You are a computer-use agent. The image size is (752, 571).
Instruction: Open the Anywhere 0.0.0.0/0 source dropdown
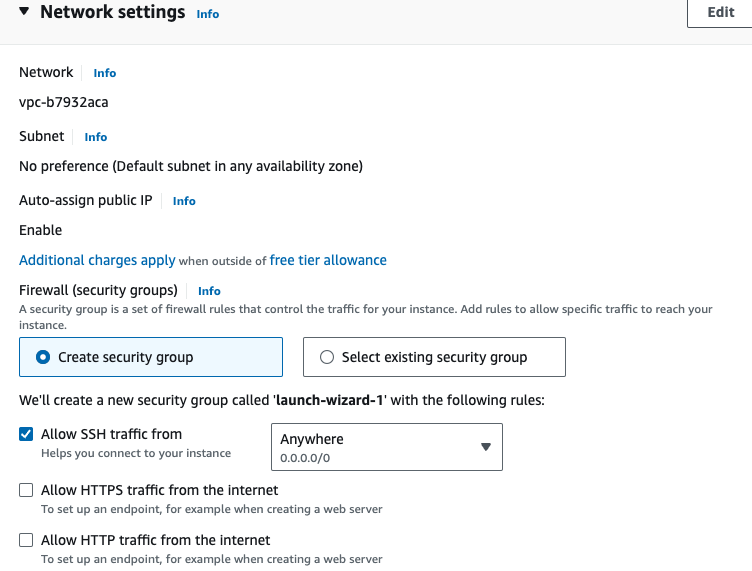point(387,447)
